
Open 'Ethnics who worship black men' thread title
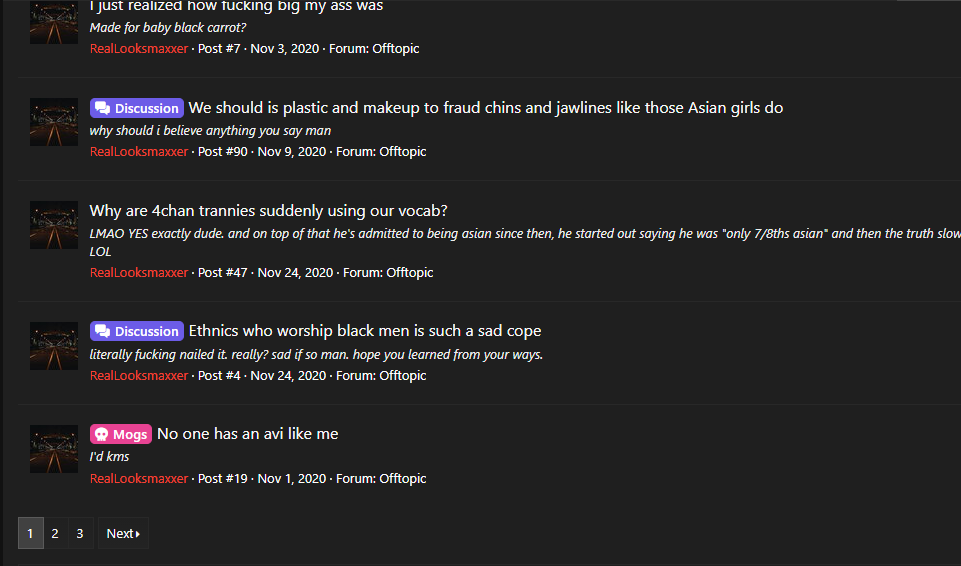(x=365, y=331)
